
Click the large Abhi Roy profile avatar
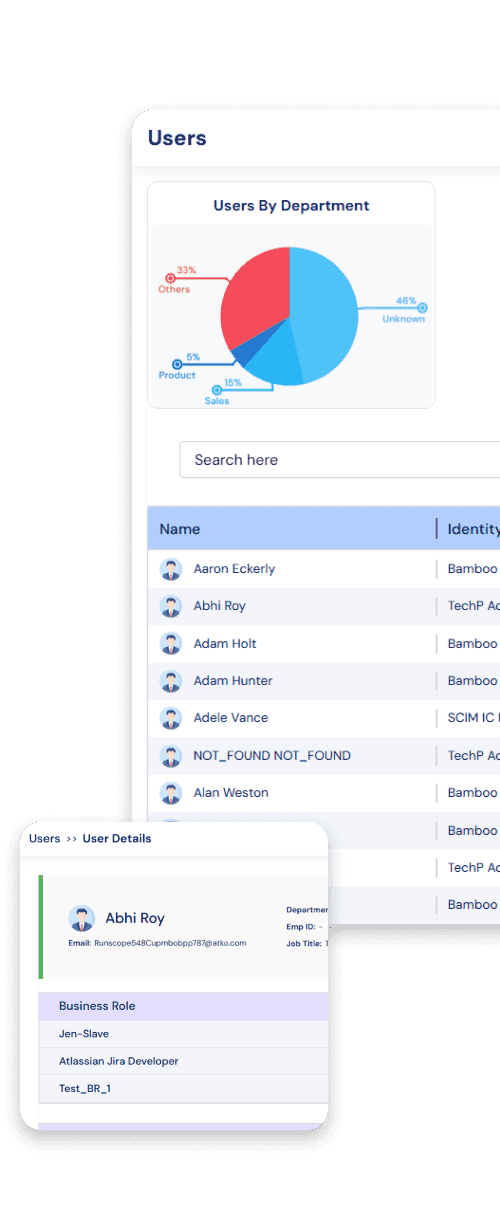[81, 919]
